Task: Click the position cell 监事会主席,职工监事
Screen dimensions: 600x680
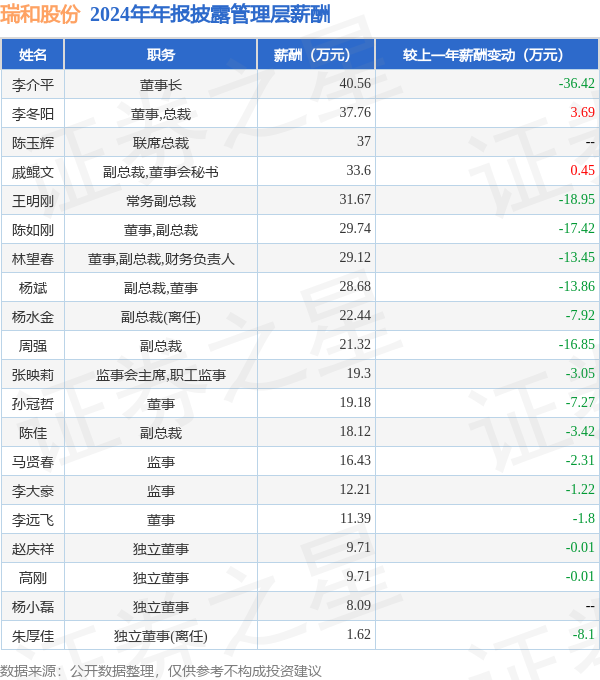Action: (161, 375)
